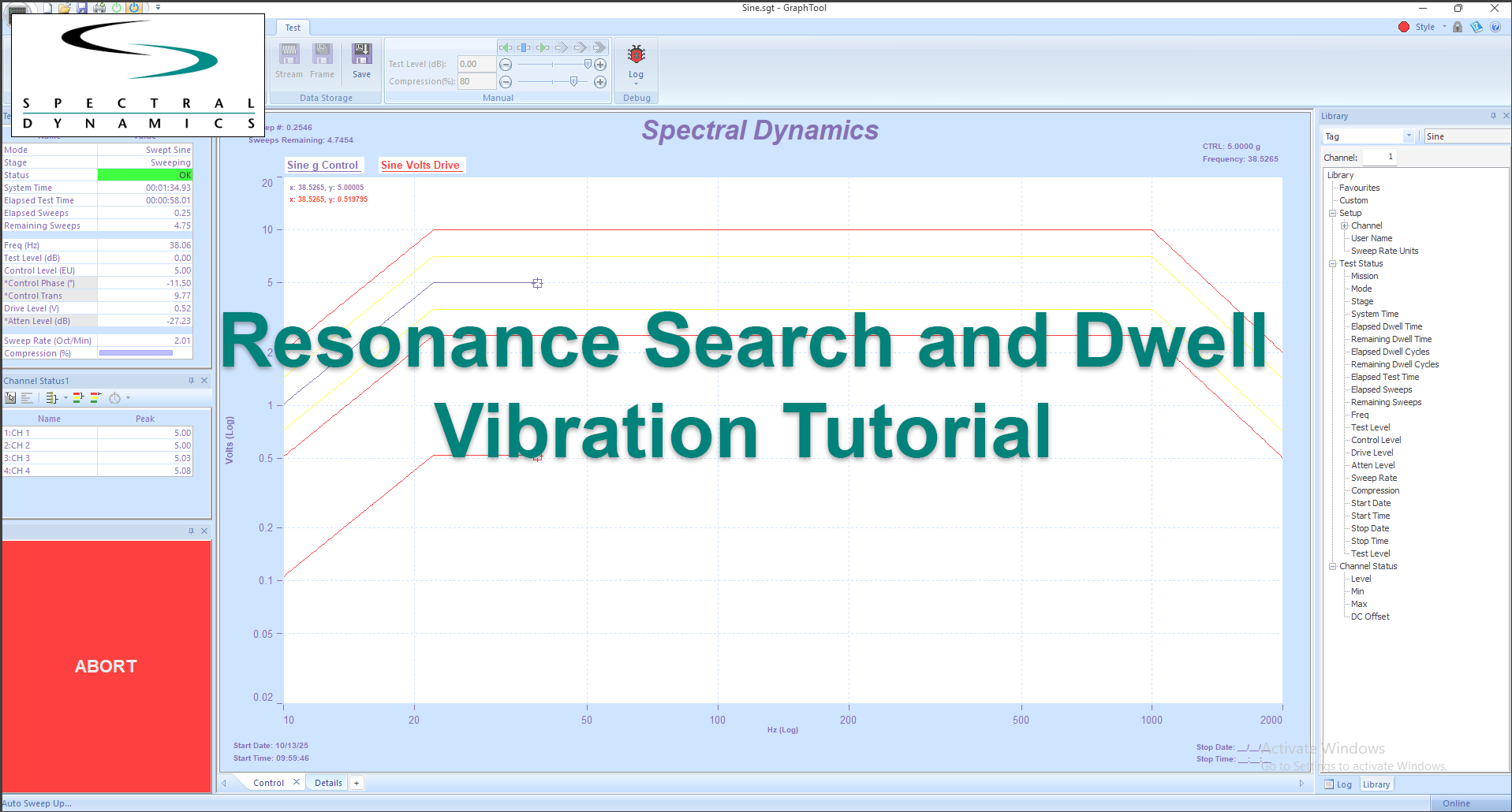Open the Tag dropdown in Library panel

coord(1410,136)
